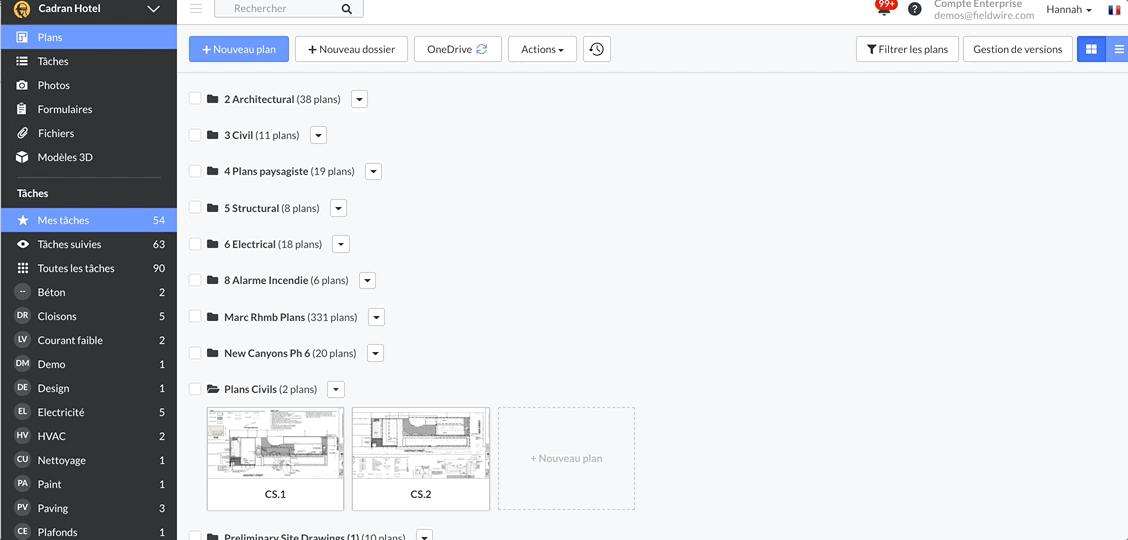1128x540 pixels.
Task: Open Cadran Hotel project switcher
Action: 88,9
